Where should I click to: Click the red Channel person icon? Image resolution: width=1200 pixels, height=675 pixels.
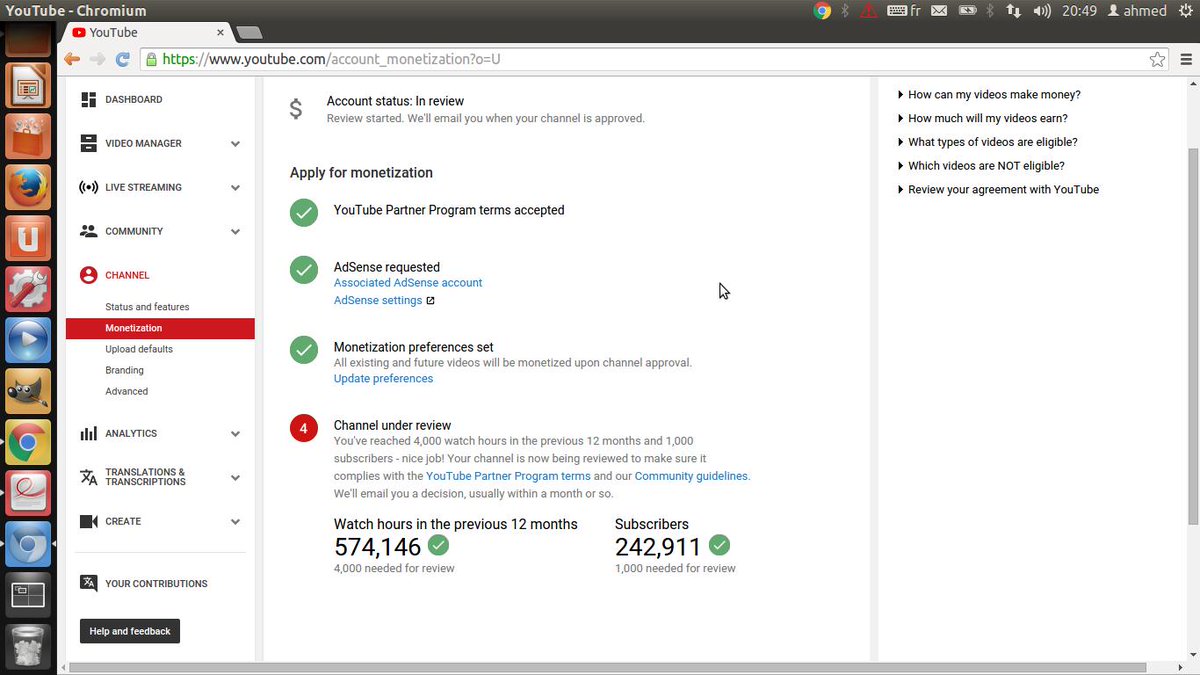tap(89, 275)
